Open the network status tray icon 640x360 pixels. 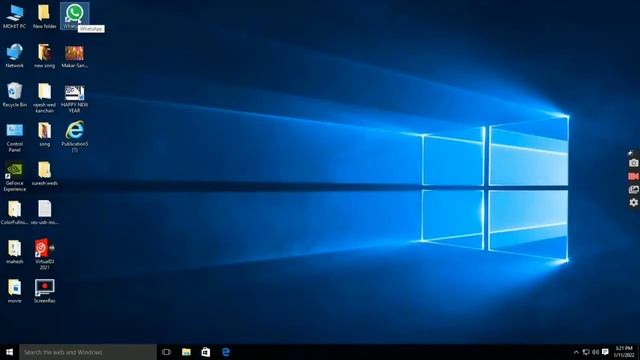click(586, 352)
